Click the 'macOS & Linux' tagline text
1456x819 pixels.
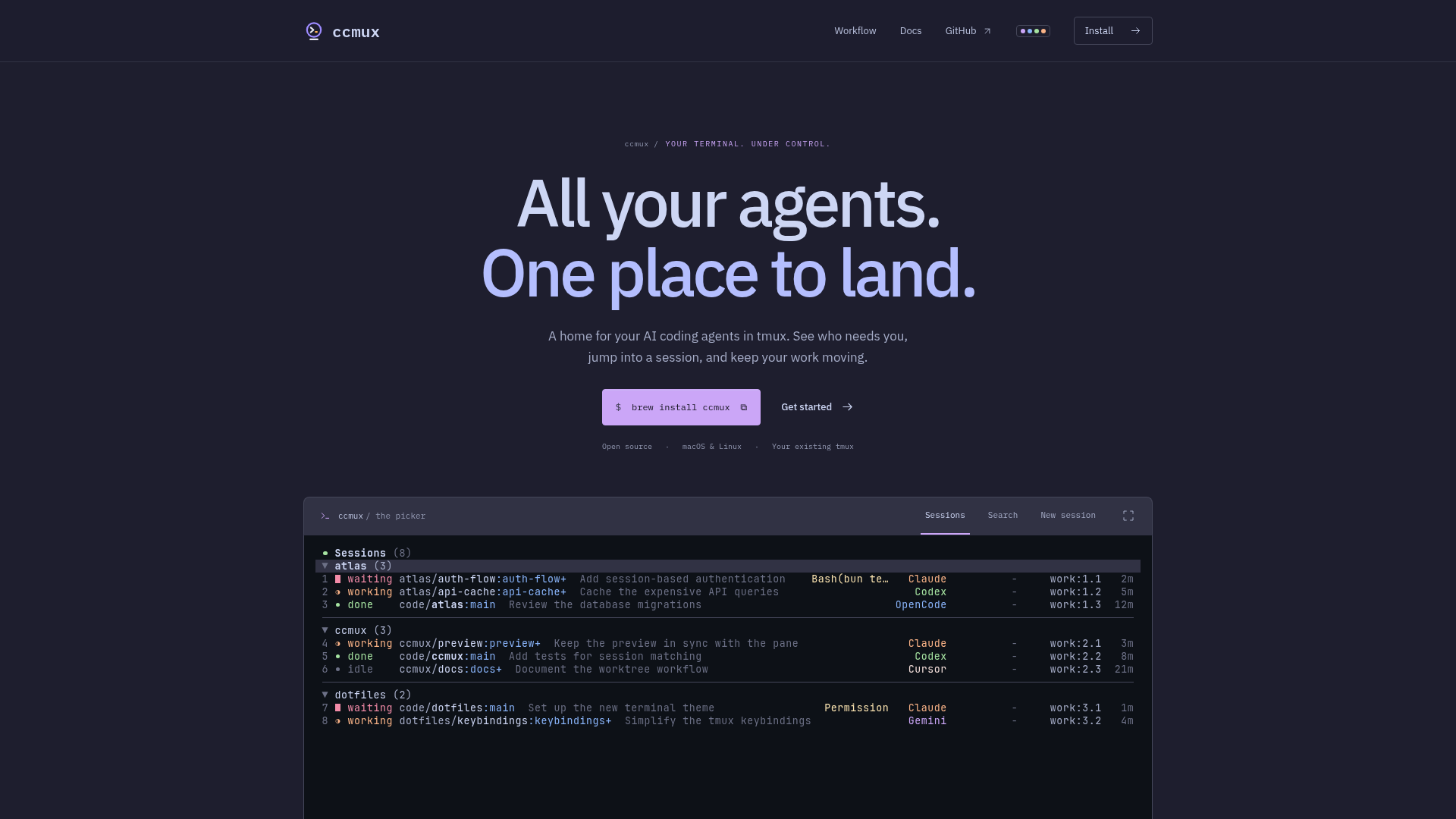tap(712, 447)
